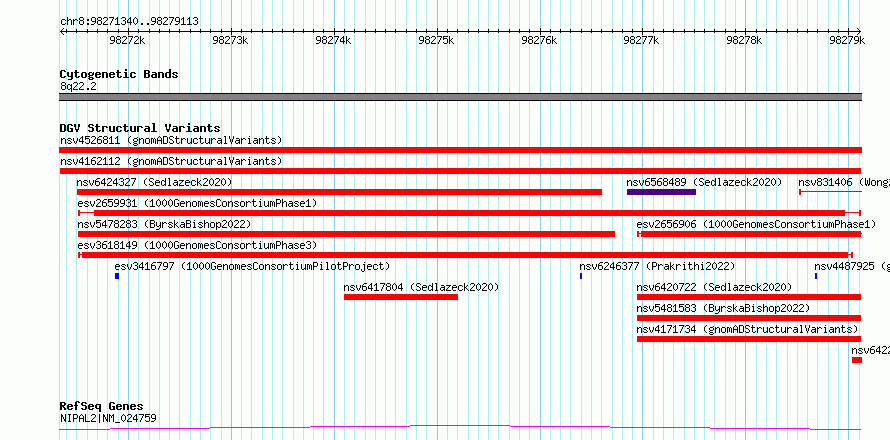Click the 98276k ruler tick label
This screenshot has height=440, width=890.
coord(539,40)
